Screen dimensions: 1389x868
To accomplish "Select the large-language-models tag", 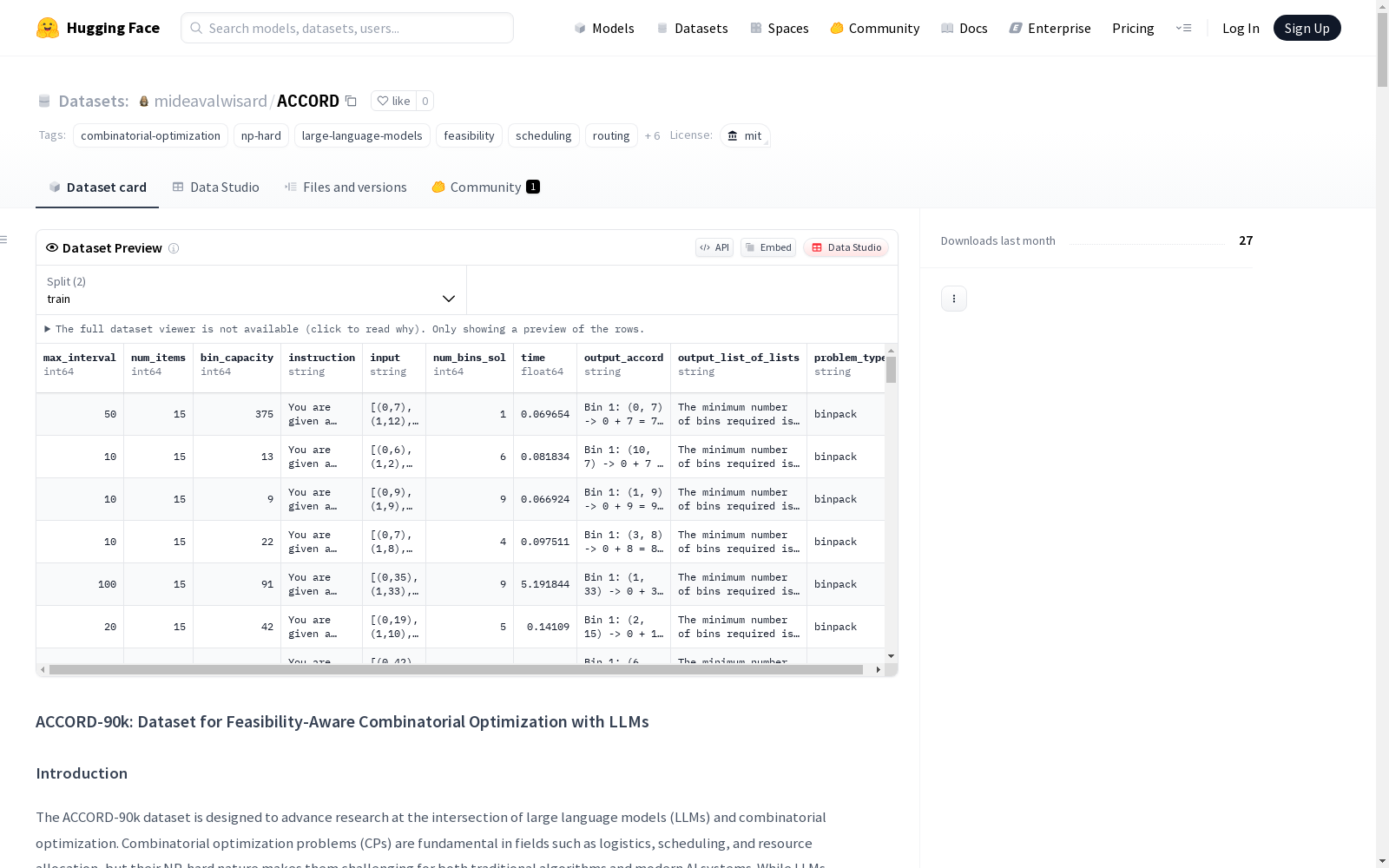I will click(x=362, y=135).
